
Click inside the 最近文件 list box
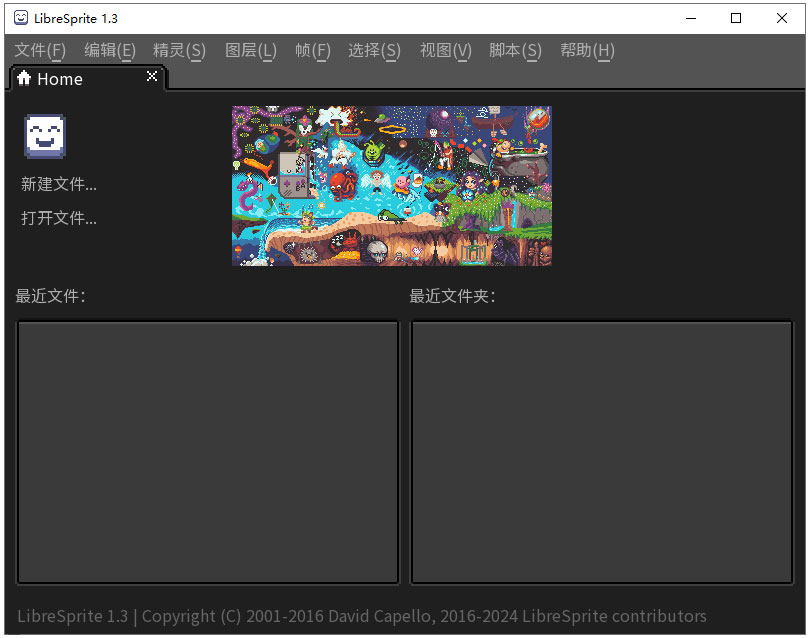208,452
